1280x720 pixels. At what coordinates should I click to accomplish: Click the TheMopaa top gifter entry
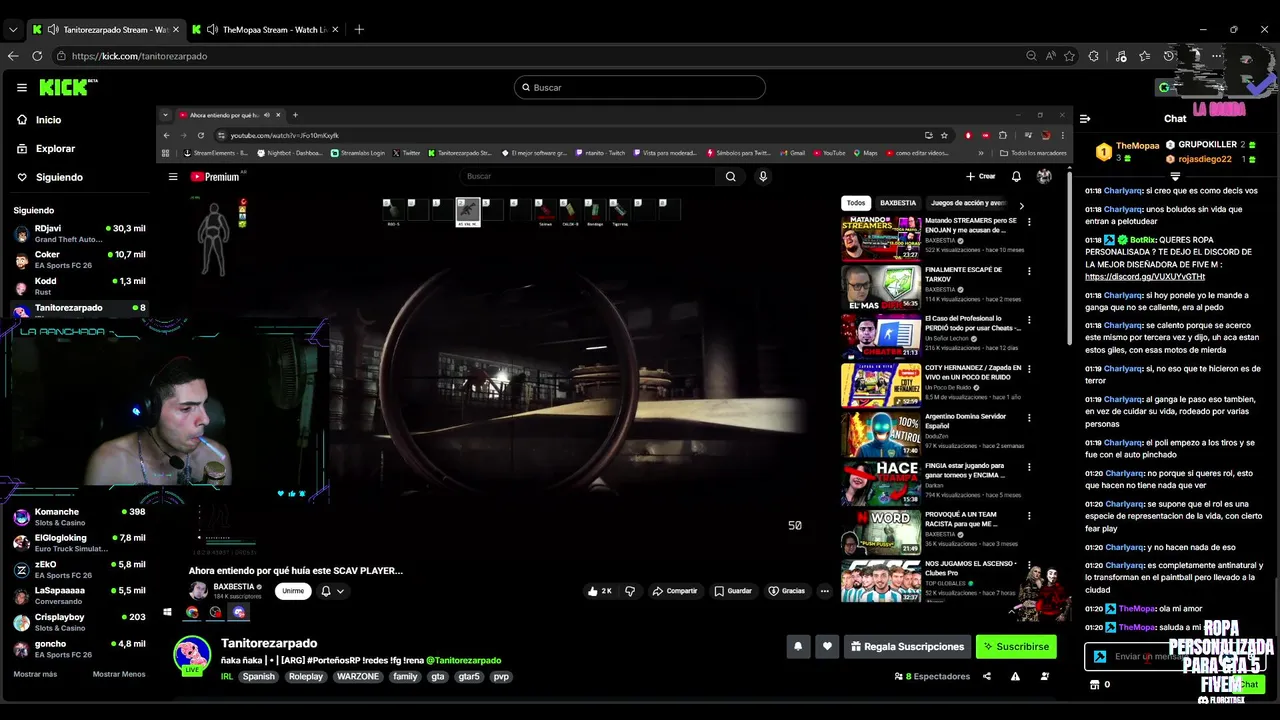point(1127,151)
